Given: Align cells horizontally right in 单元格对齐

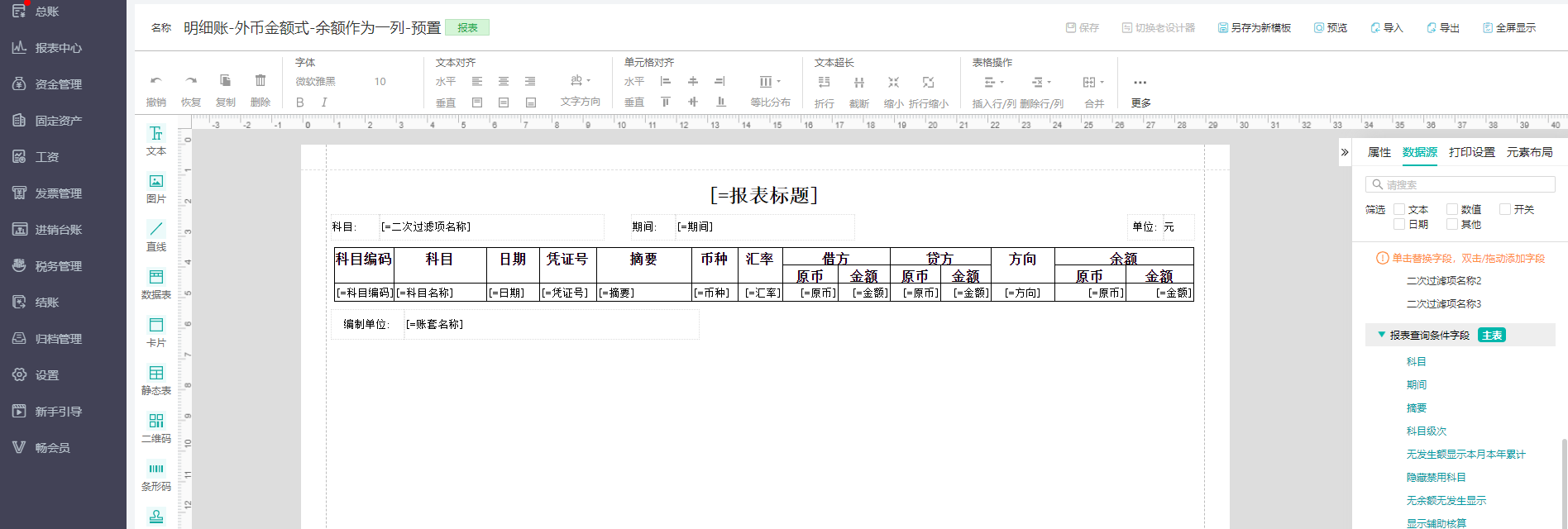Looking at the screenshot, I should point(719,81).
